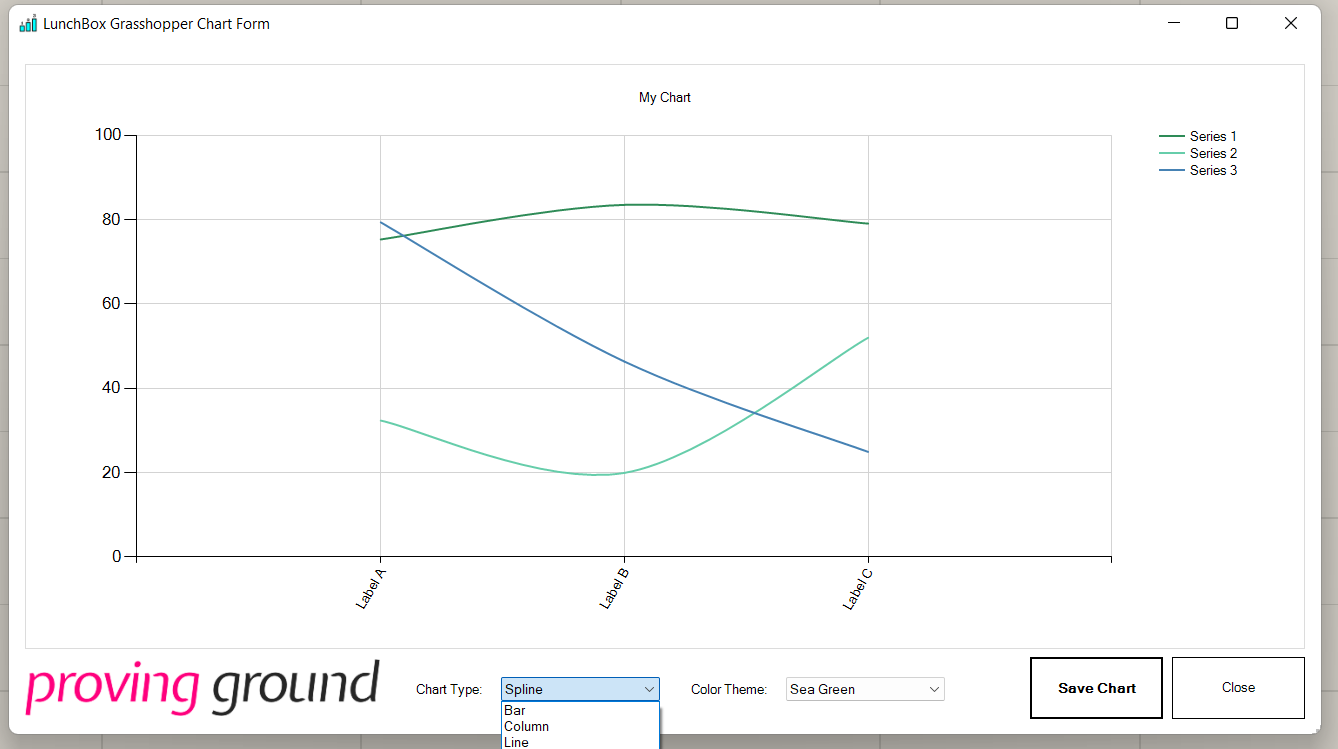Click the LunchBox chart icon in title bar
The height and width of the screenshot is (749, 1338).
(26, 22)
